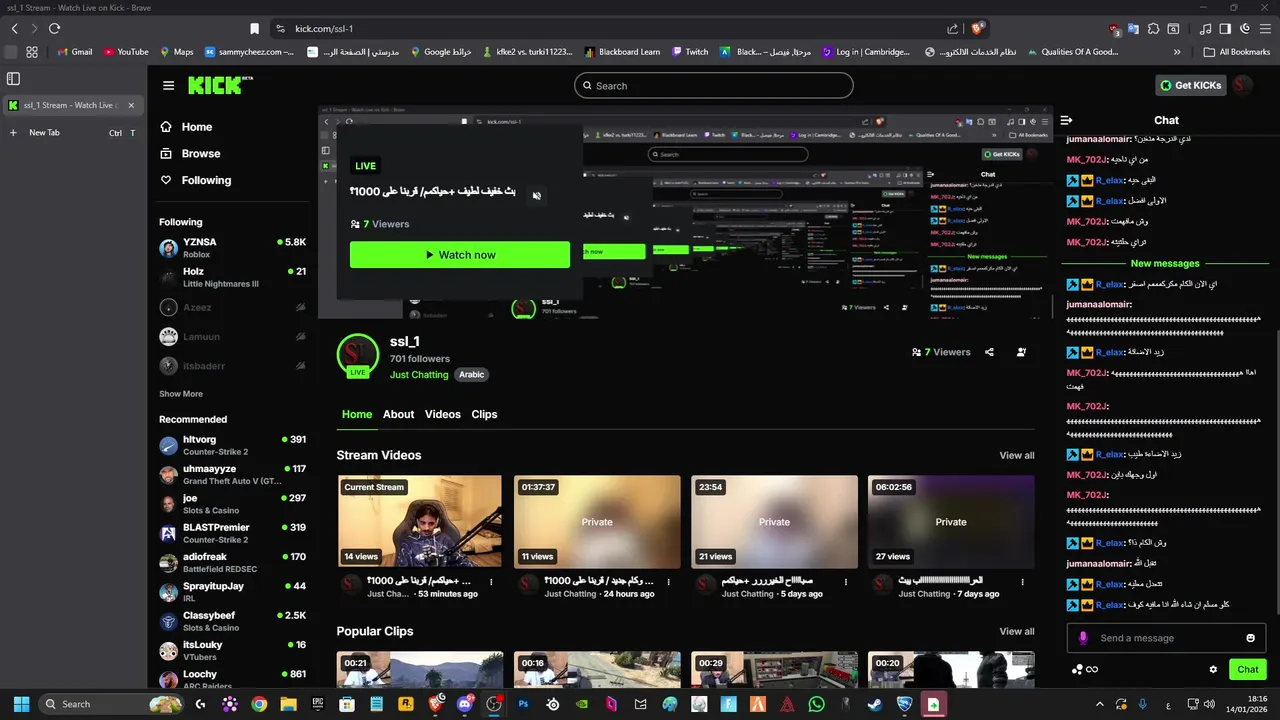Open the browser extensions puzzle icon
The height and width of the screenshot is (720, 1280).
pyautogui.click(x=1154, y=29)
